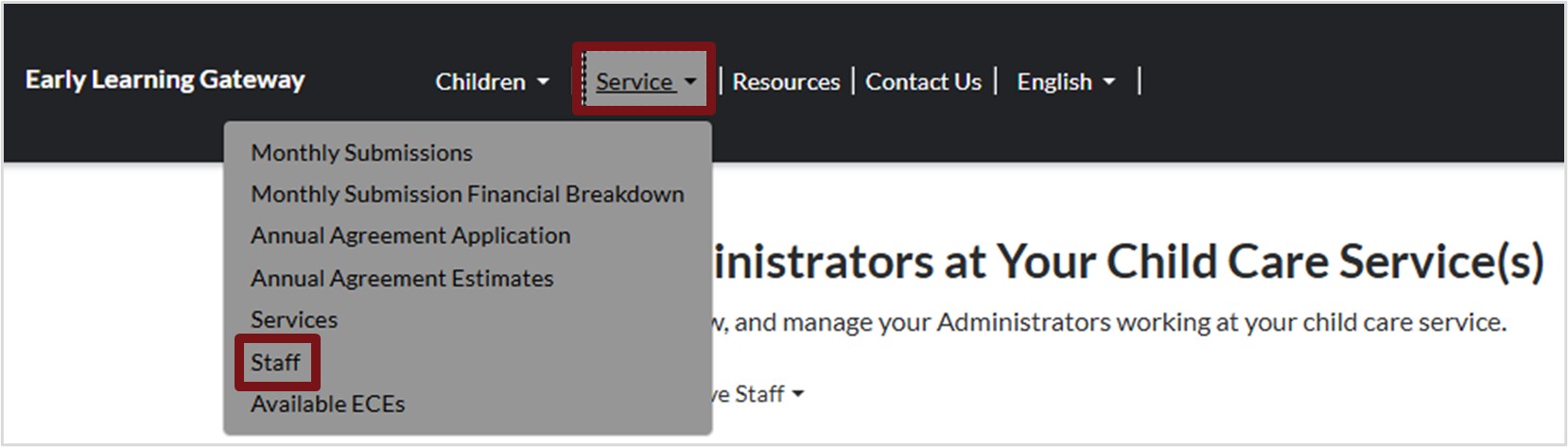Open Monthly Submission Financial Breakdown
Viewport: 1568px width, 447px height.
(x=467, y=195)
